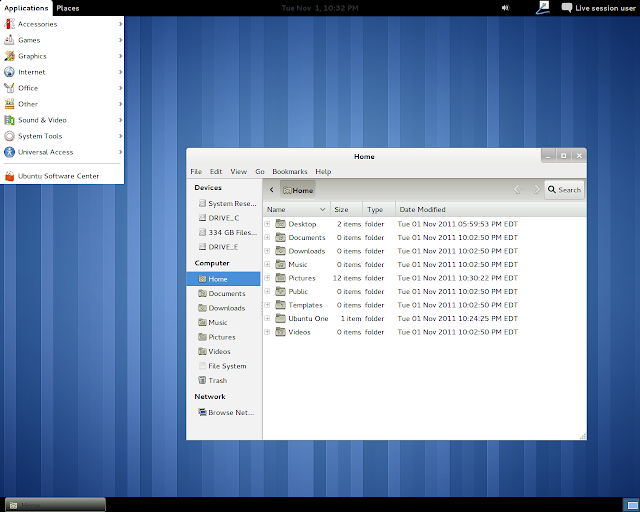Open the Bookmarks menu
The width and height of the screenshot is (640, 512).
pyautogui.click(x=290, y=171)
